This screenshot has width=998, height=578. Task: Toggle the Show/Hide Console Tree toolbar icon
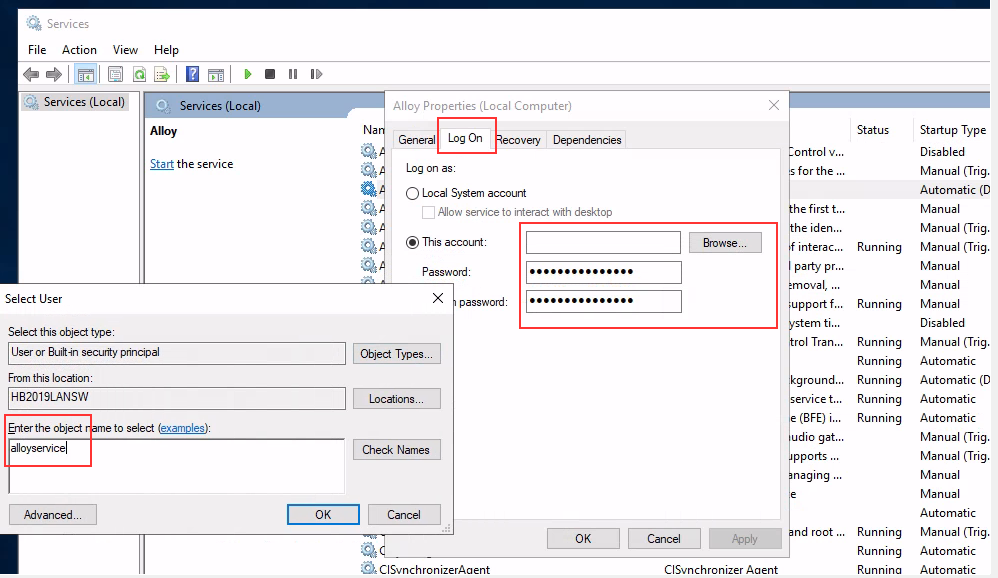coord(85,74)
